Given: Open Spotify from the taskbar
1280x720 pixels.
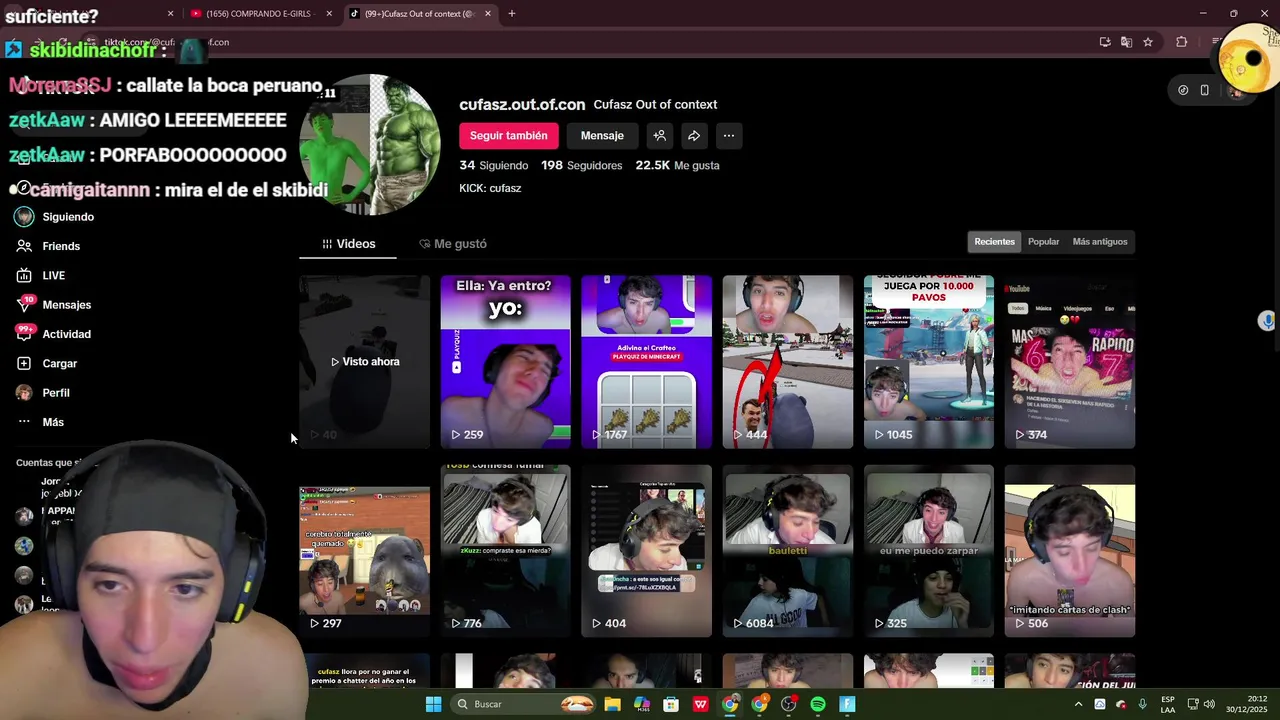Looking at the screenshot, I should tap(818, 704).
